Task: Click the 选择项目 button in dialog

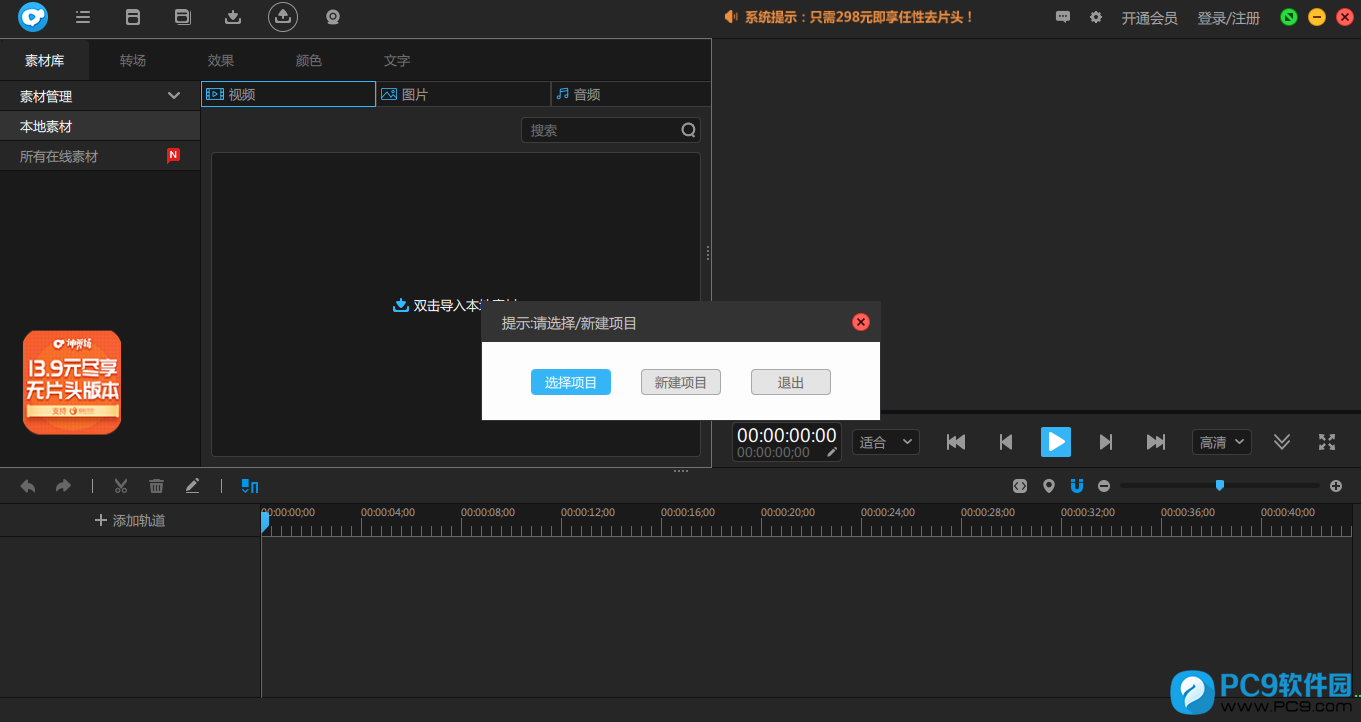Action: pyautogui.click(x=571, y=382)
